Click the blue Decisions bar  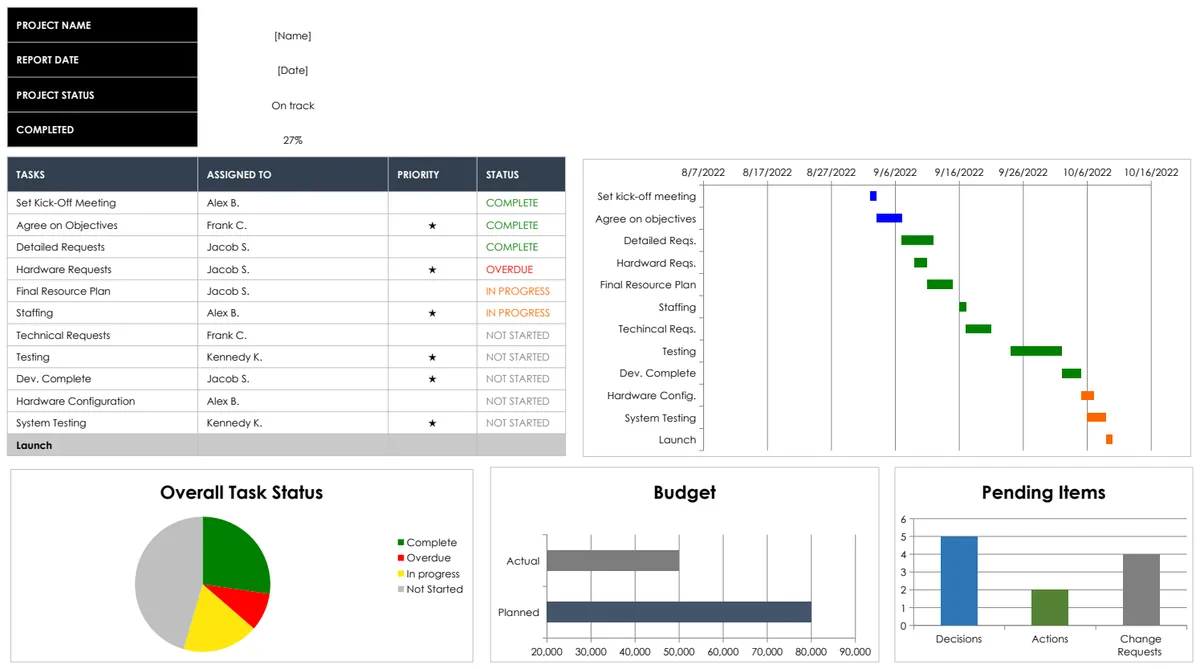(x=959, y=581)
